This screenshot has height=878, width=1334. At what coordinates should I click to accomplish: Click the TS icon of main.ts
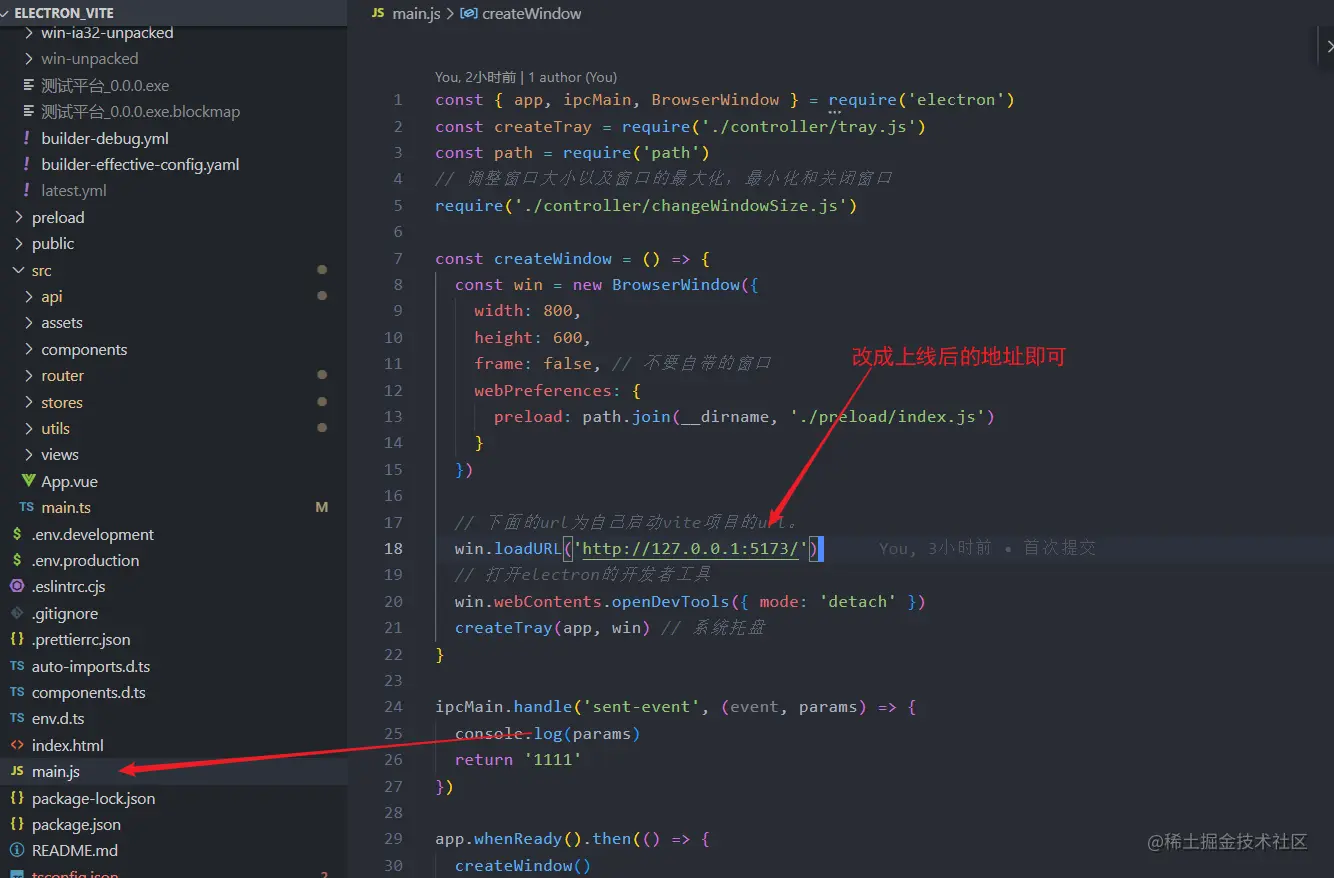pyautogui.click(x=26, y=508)
